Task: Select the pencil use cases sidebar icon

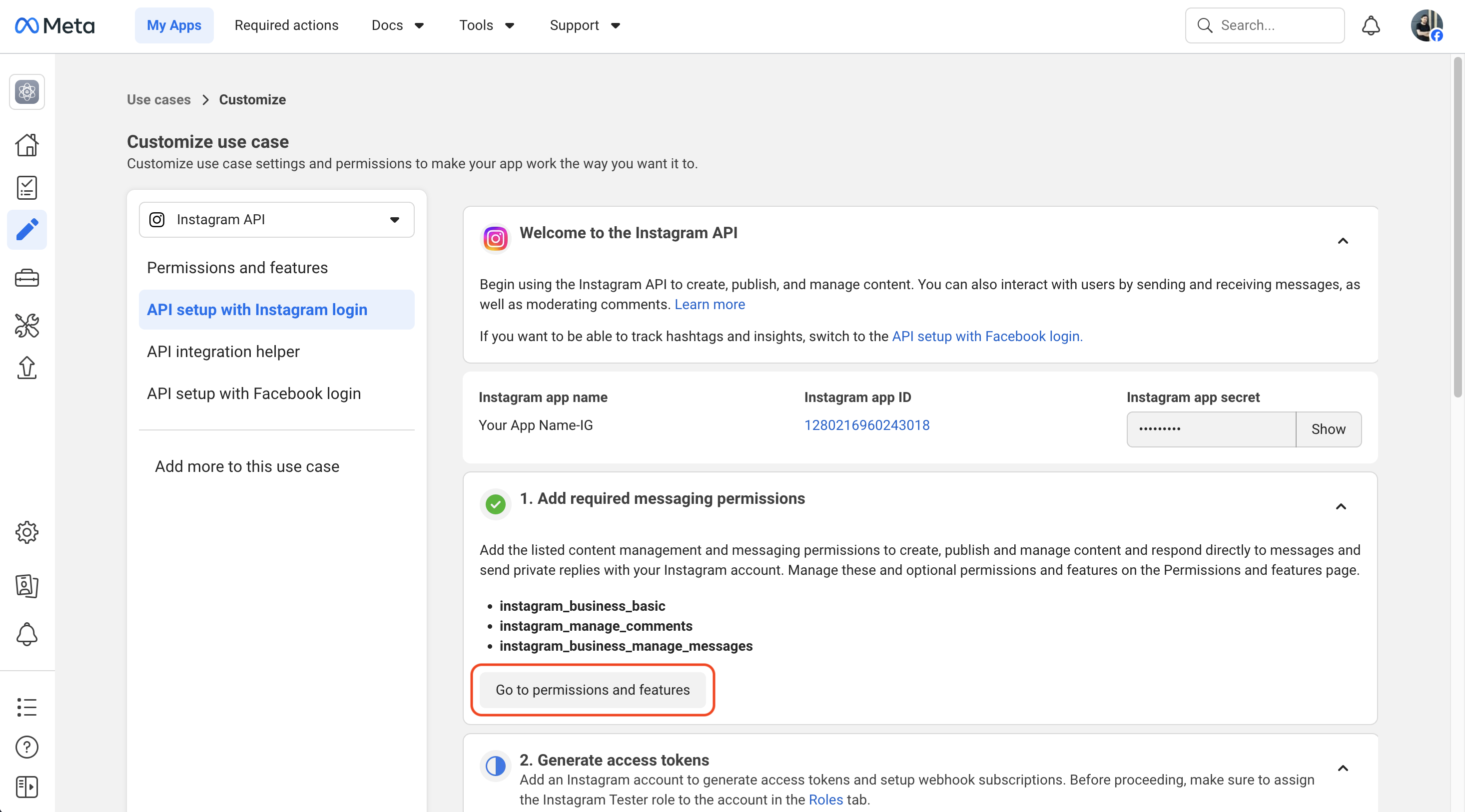Action: 26,230
